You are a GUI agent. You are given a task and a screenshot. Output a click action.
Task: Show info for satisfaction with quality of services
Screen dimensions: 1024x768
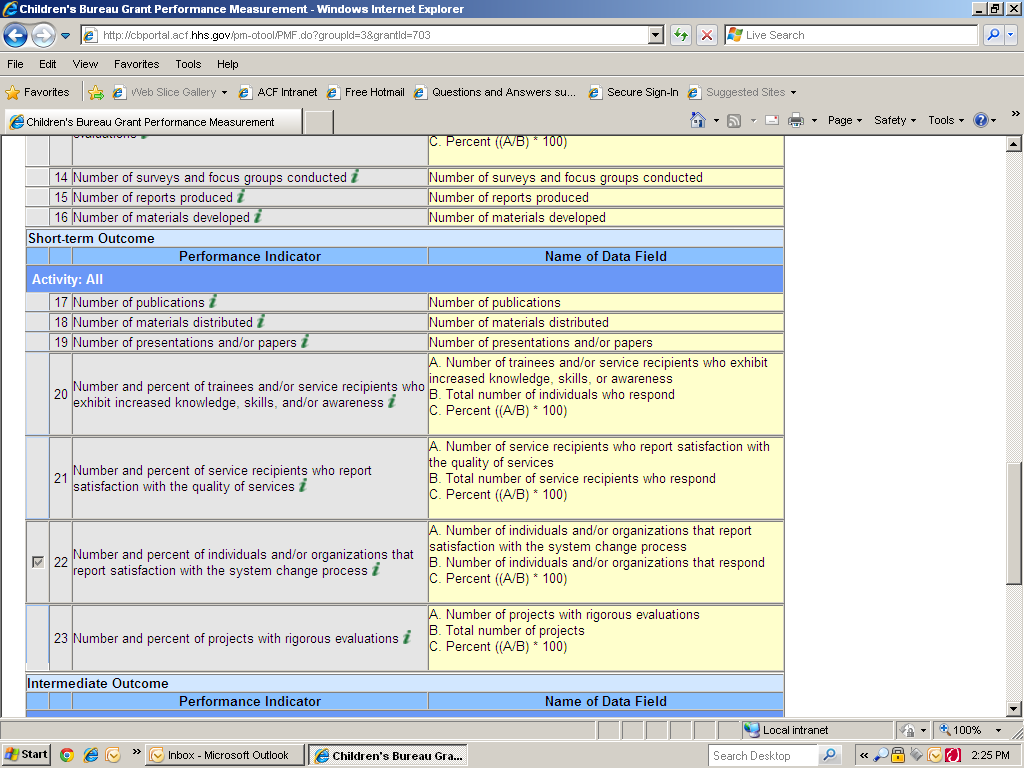[303, 485]
